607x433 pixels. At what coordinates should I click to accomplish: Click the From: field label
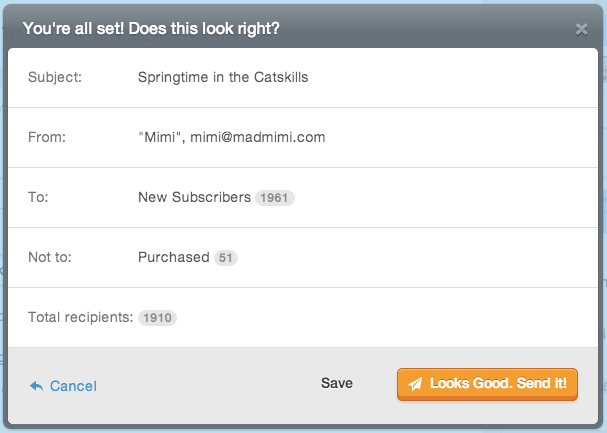point(47,137)
